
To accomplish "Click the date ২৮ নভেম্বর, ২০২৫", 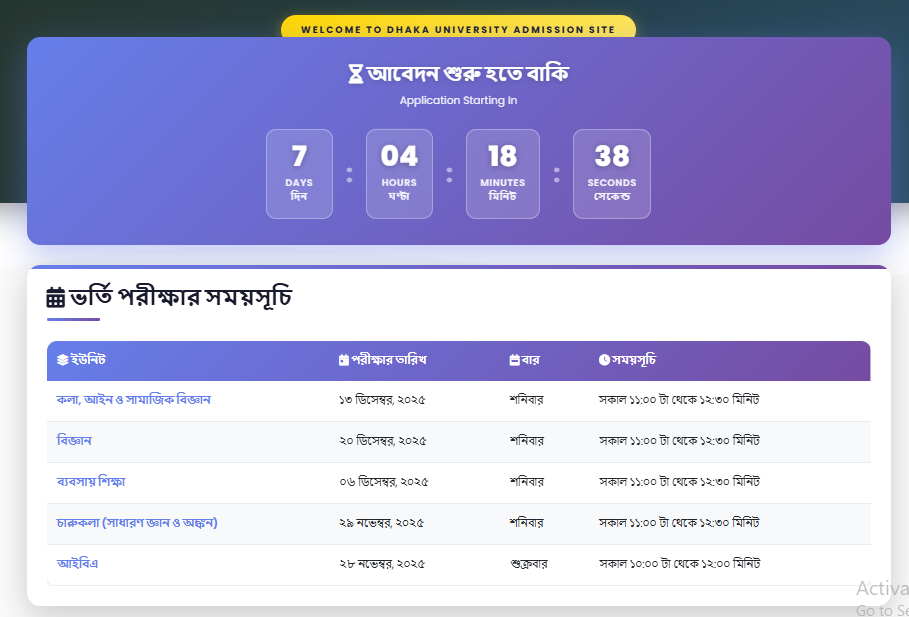I will click(382, 564).
